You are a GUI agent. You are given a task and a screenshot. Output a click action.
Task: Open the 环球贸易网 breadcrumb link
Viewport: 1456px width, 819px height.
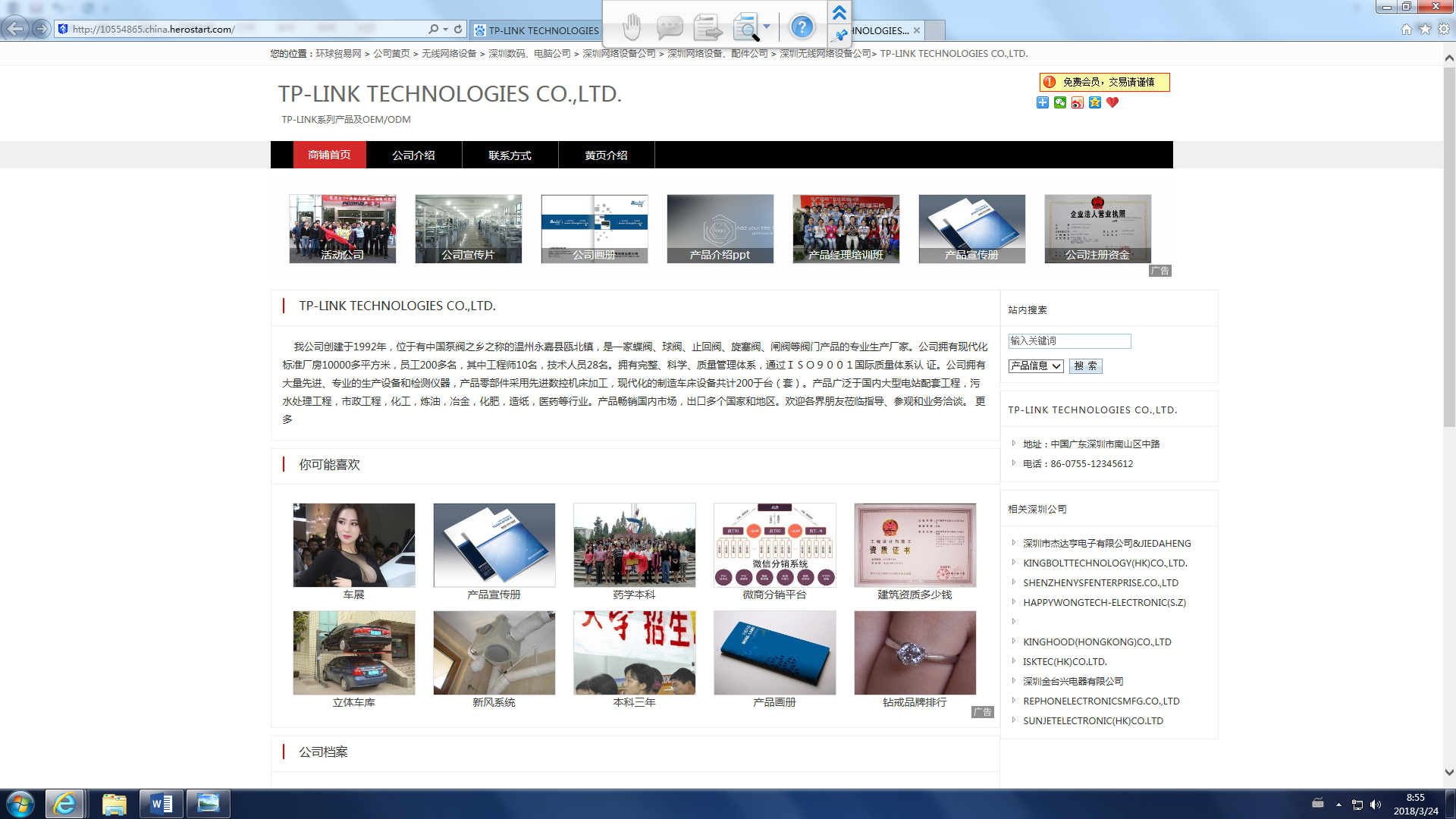pyautogui.click(x=338, y=54)
